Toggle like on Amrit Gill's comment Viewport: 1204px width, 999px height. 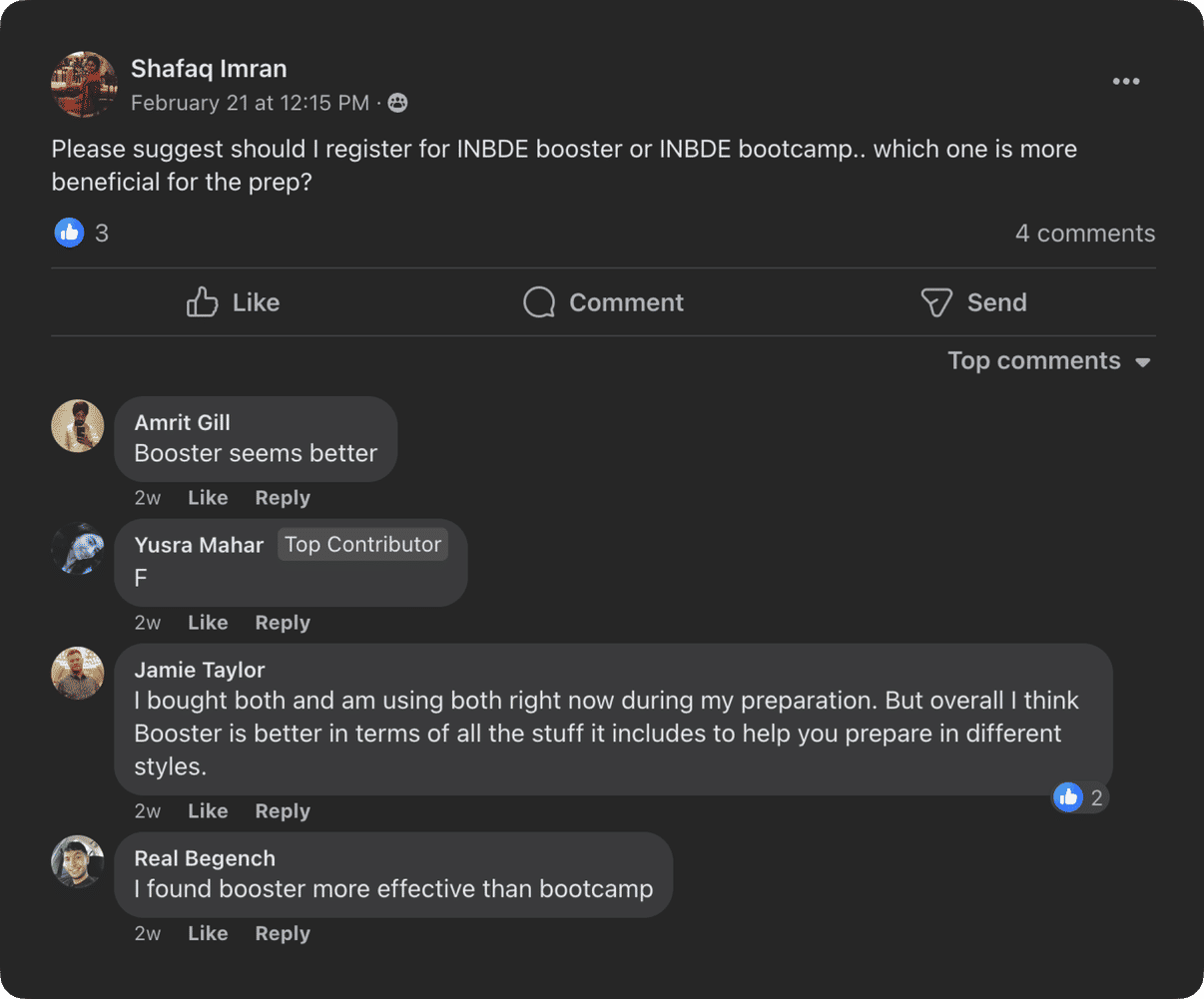tap(207, 497)
